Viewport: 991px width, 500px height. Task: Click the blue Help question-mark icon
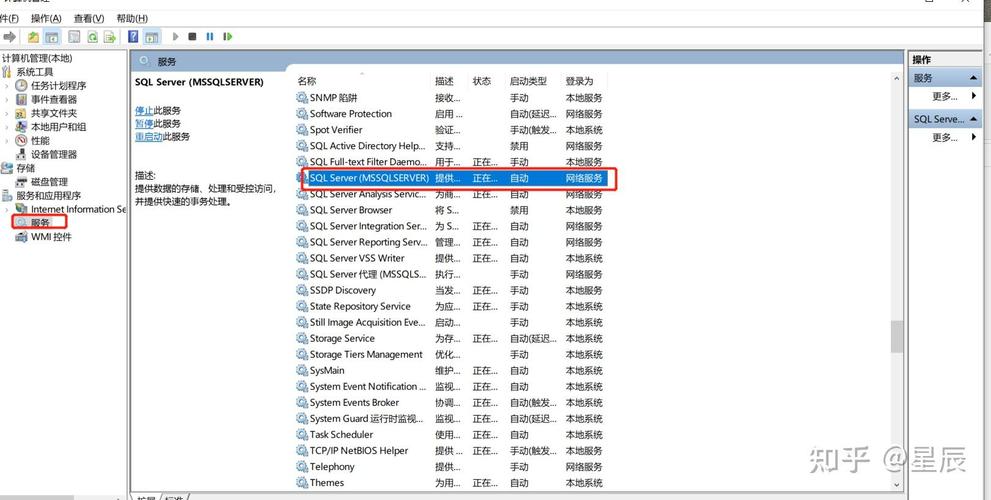(x=133, y=37)
